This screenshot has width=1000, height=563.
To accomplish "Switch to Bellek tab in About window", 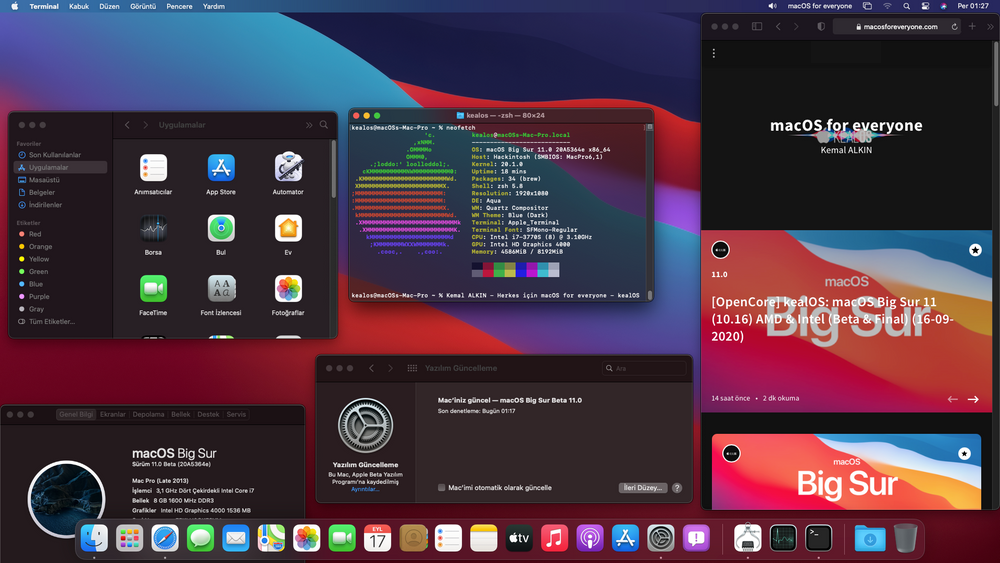I will (x=180, y=414).
